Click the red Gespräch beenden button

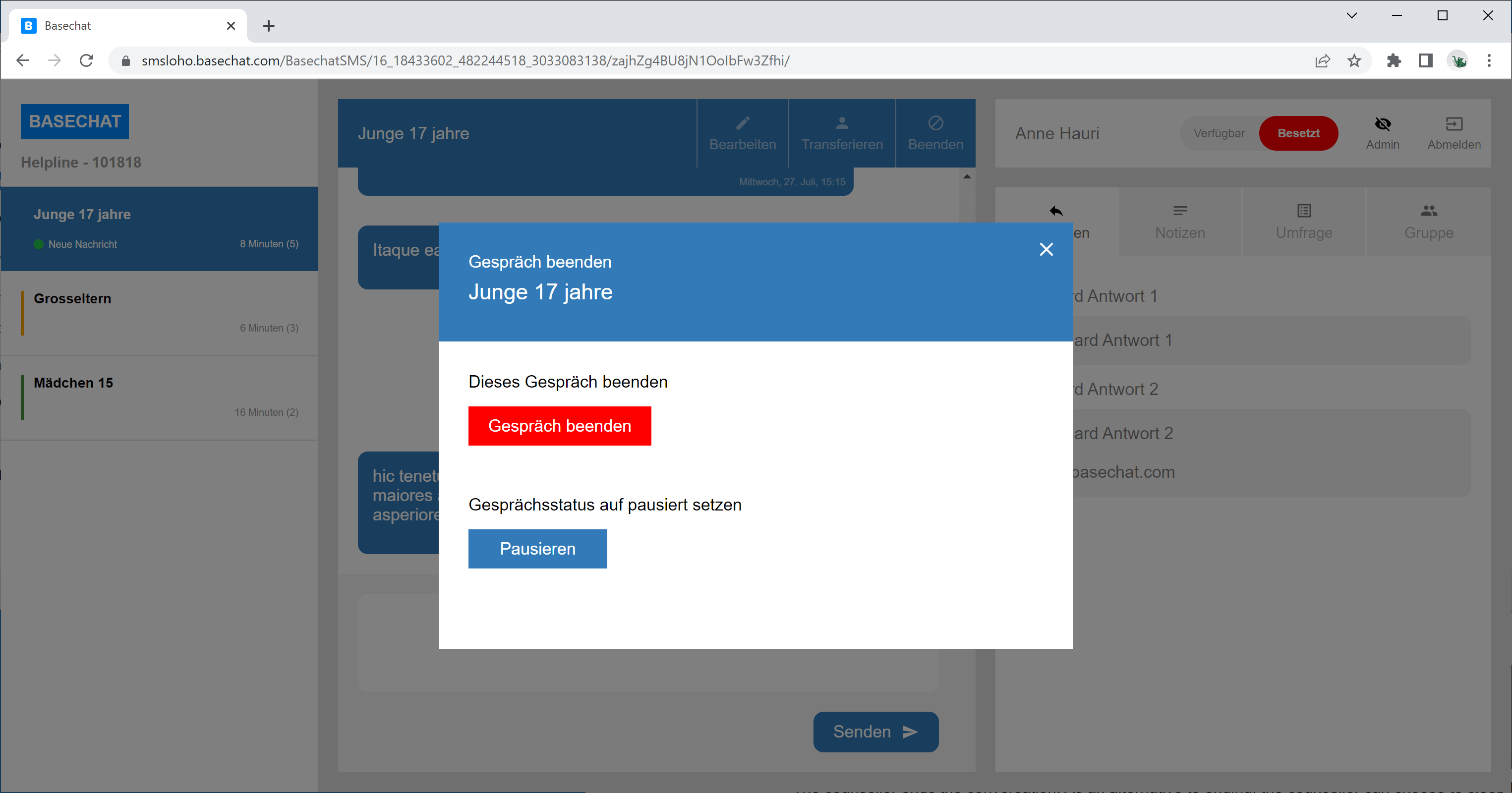pyautogui.click(x=559, y=426)
